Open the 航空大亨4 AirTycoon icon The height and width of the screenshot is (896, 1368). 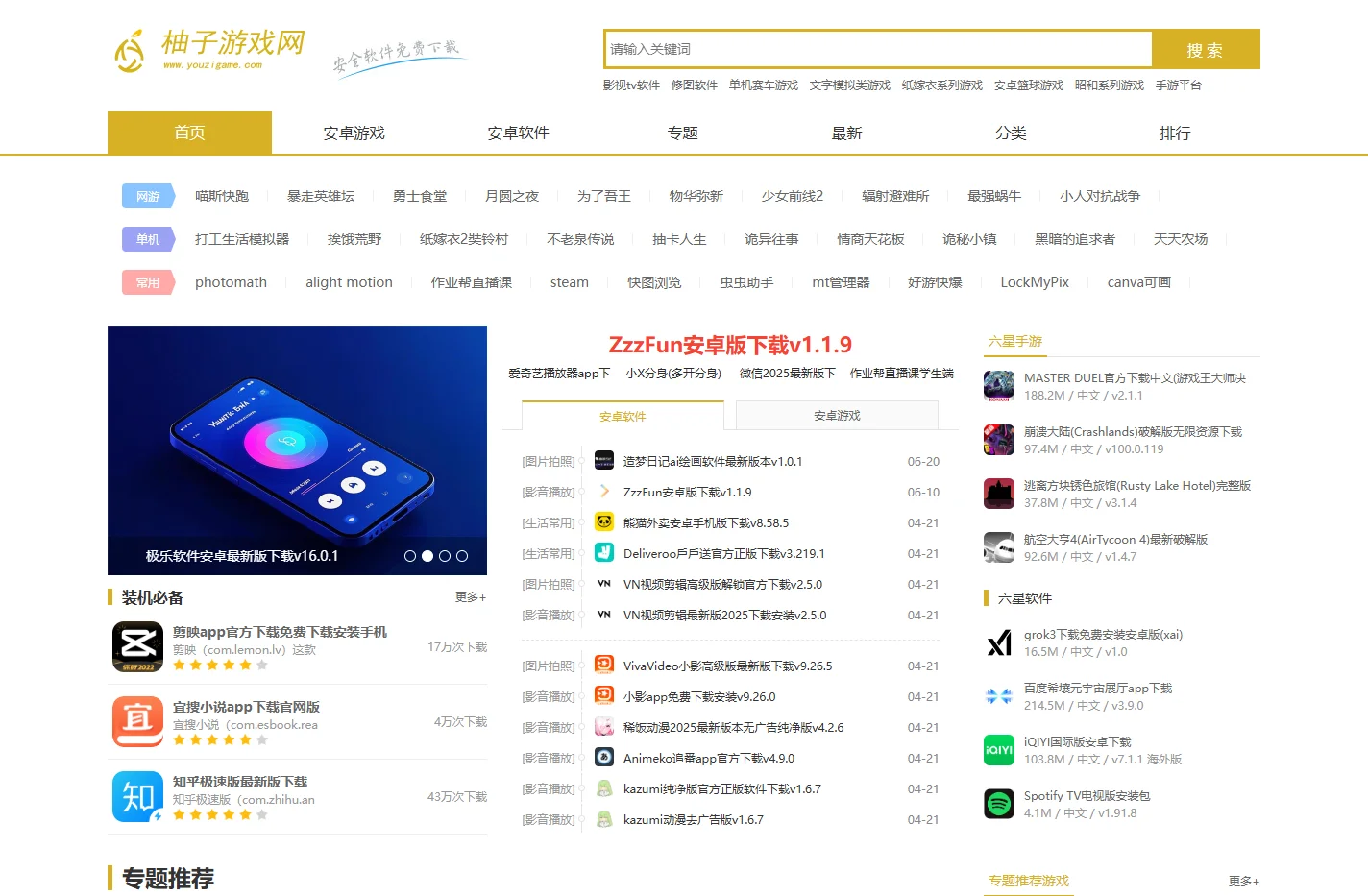[x=999, y=547]
